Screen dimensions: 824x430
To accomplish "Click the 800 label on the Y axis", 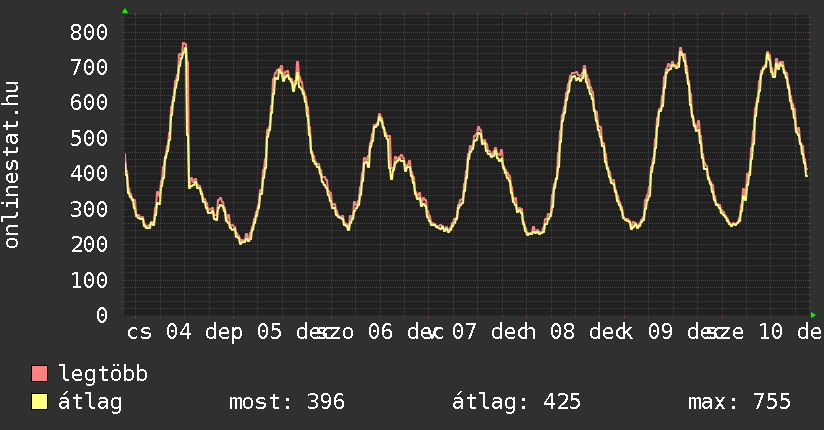I will coord(89,32).
